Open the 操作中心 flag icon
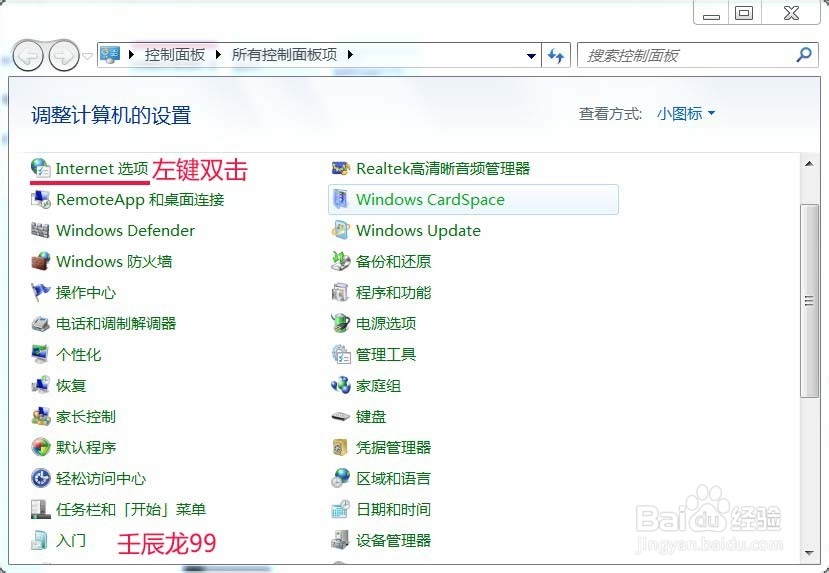 [x=41, y=292]
